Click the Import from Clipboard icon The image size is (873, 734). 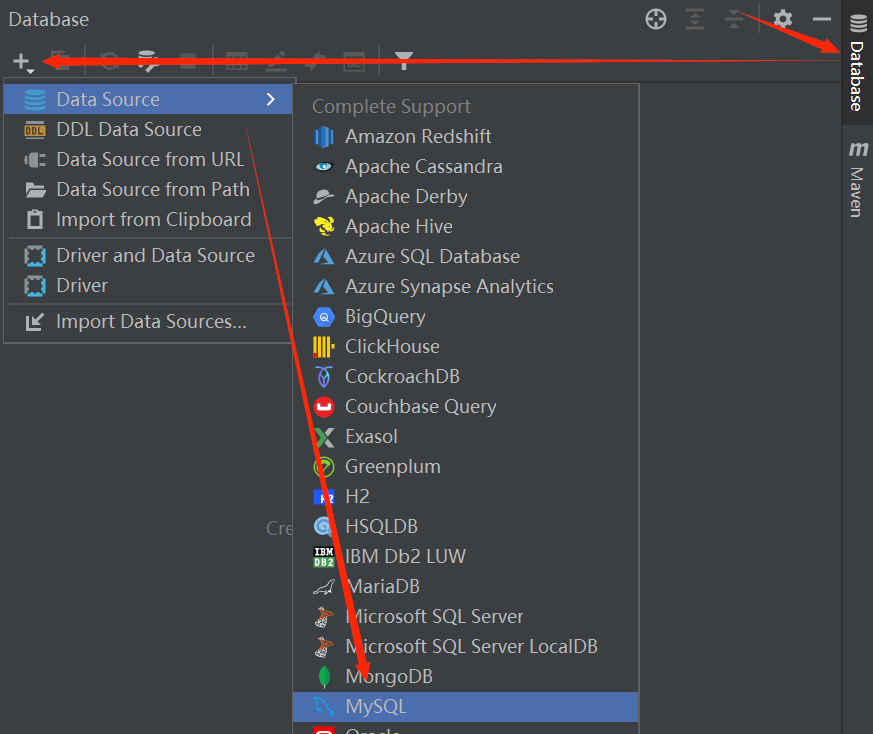(x=35, y=219)
